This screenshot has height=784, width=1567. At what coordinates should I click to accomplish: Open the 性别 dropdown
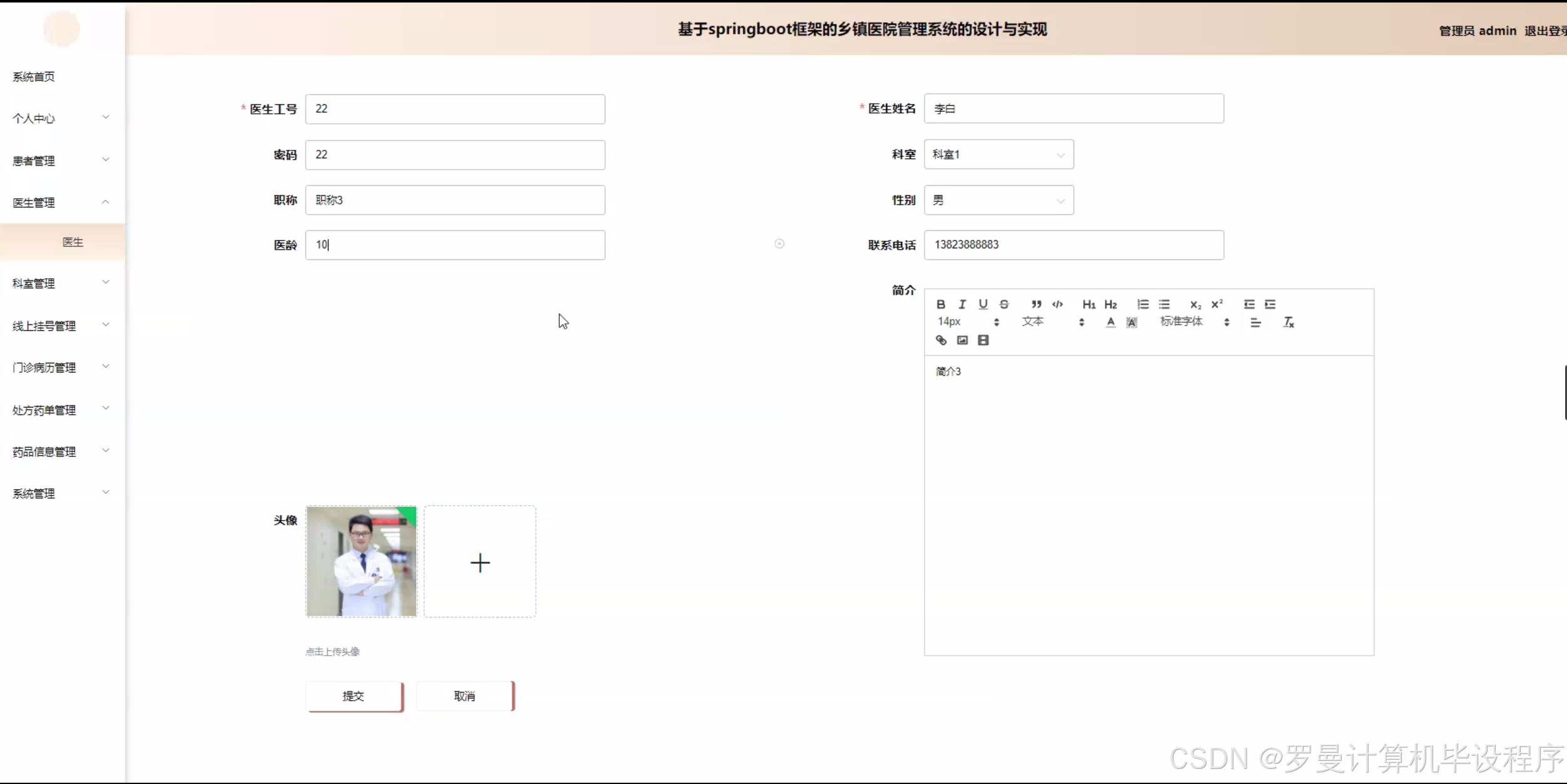998,200
